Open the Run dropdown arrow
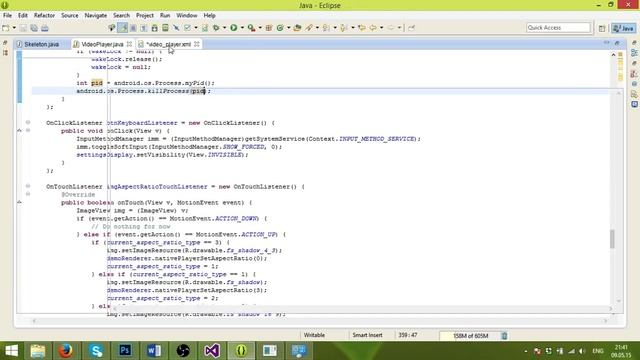 (x=242, y=28)
